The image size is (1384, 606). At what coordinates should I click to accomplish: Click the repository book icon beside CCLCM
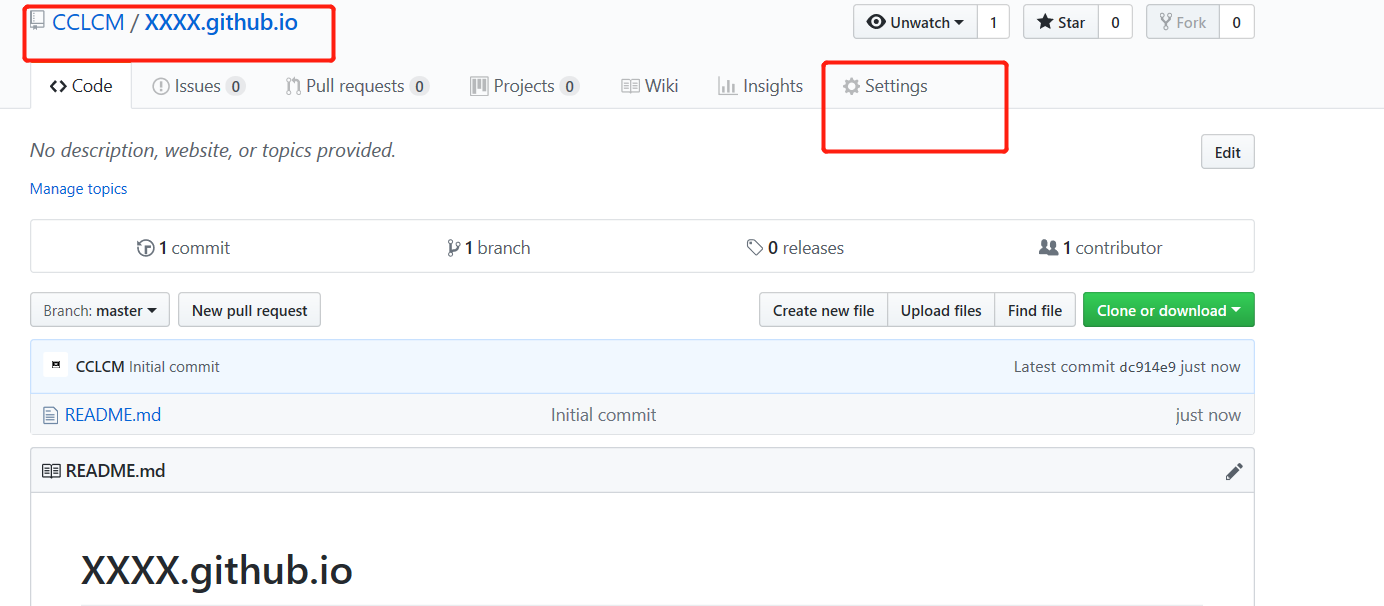pyautogui.click(x=37, y=21)
